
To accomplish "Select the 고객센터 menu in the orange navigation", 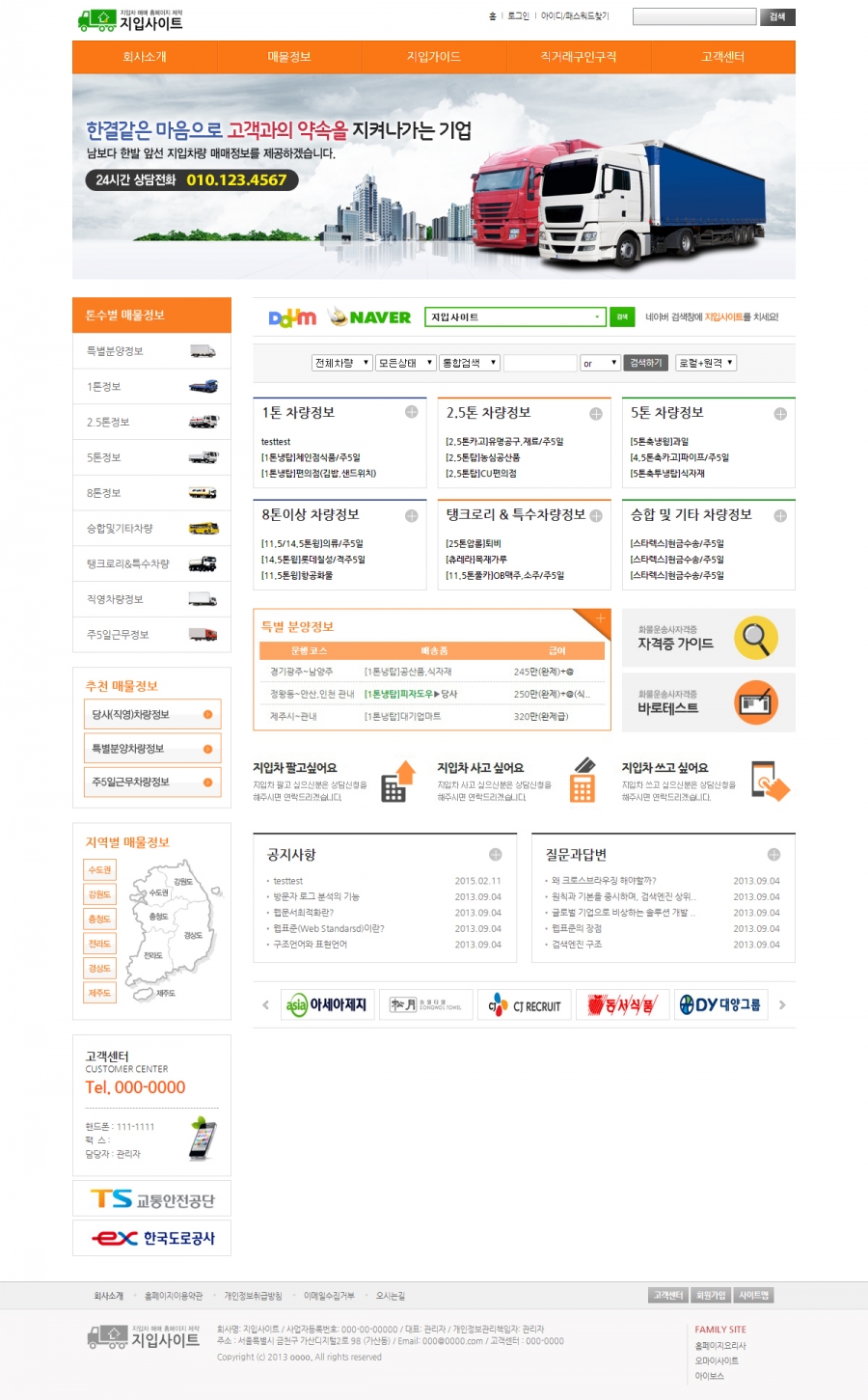I will click(722, 57).
